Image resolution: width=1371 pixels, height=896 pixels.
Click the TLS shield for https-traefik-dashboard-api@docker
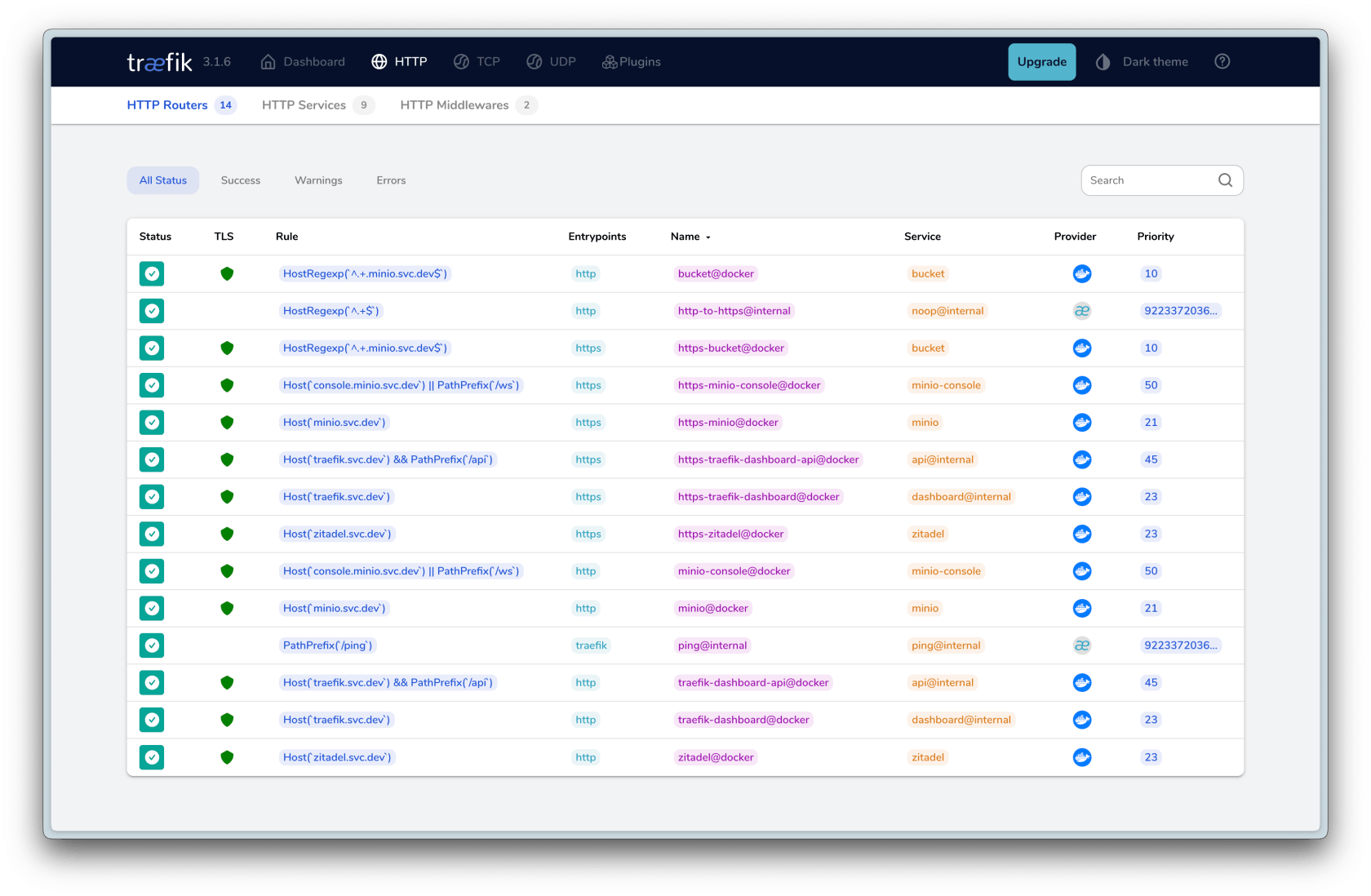(227, 459)
